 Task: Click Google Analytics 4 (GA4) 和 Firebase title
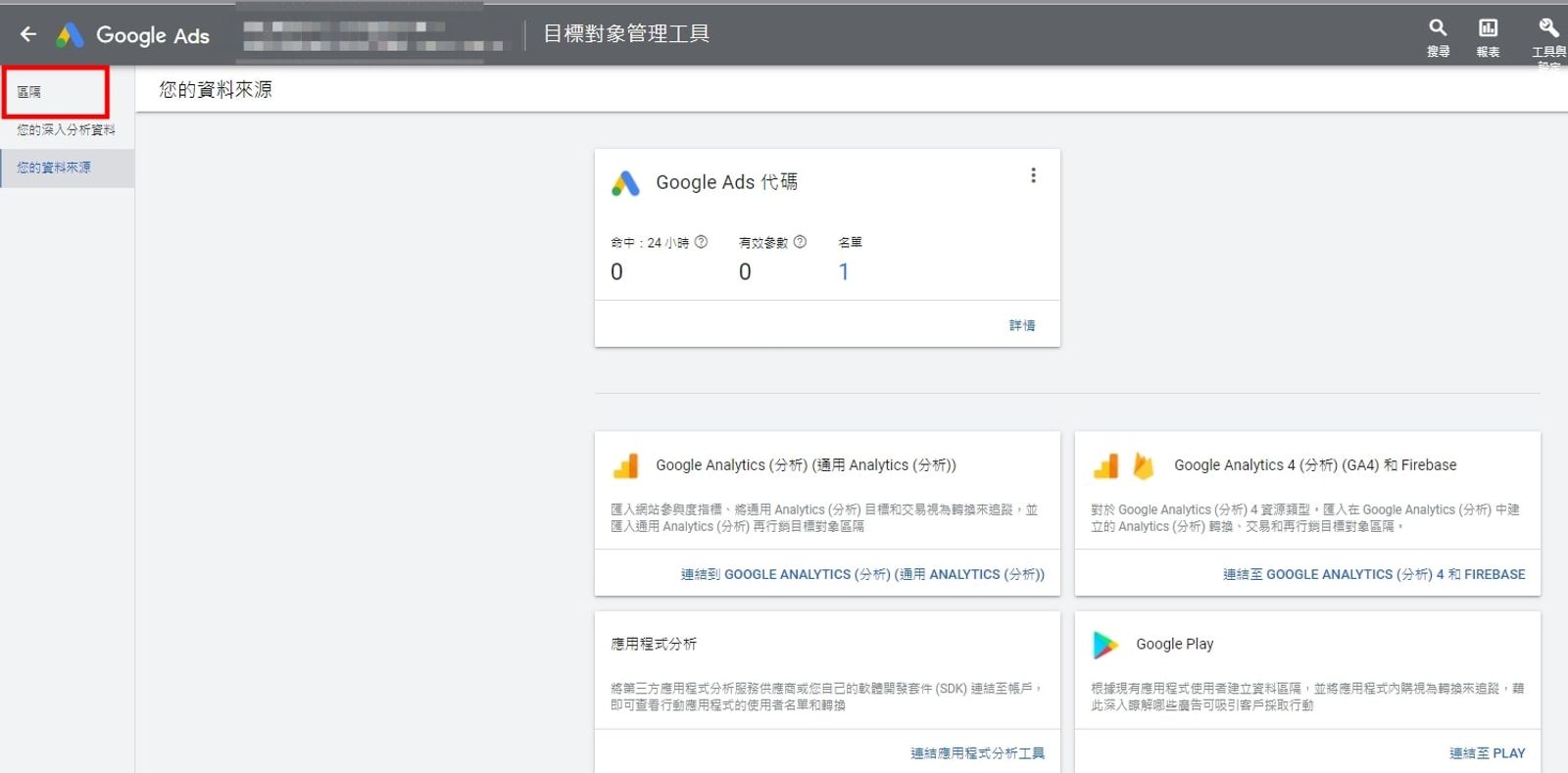pos(1315,465)
